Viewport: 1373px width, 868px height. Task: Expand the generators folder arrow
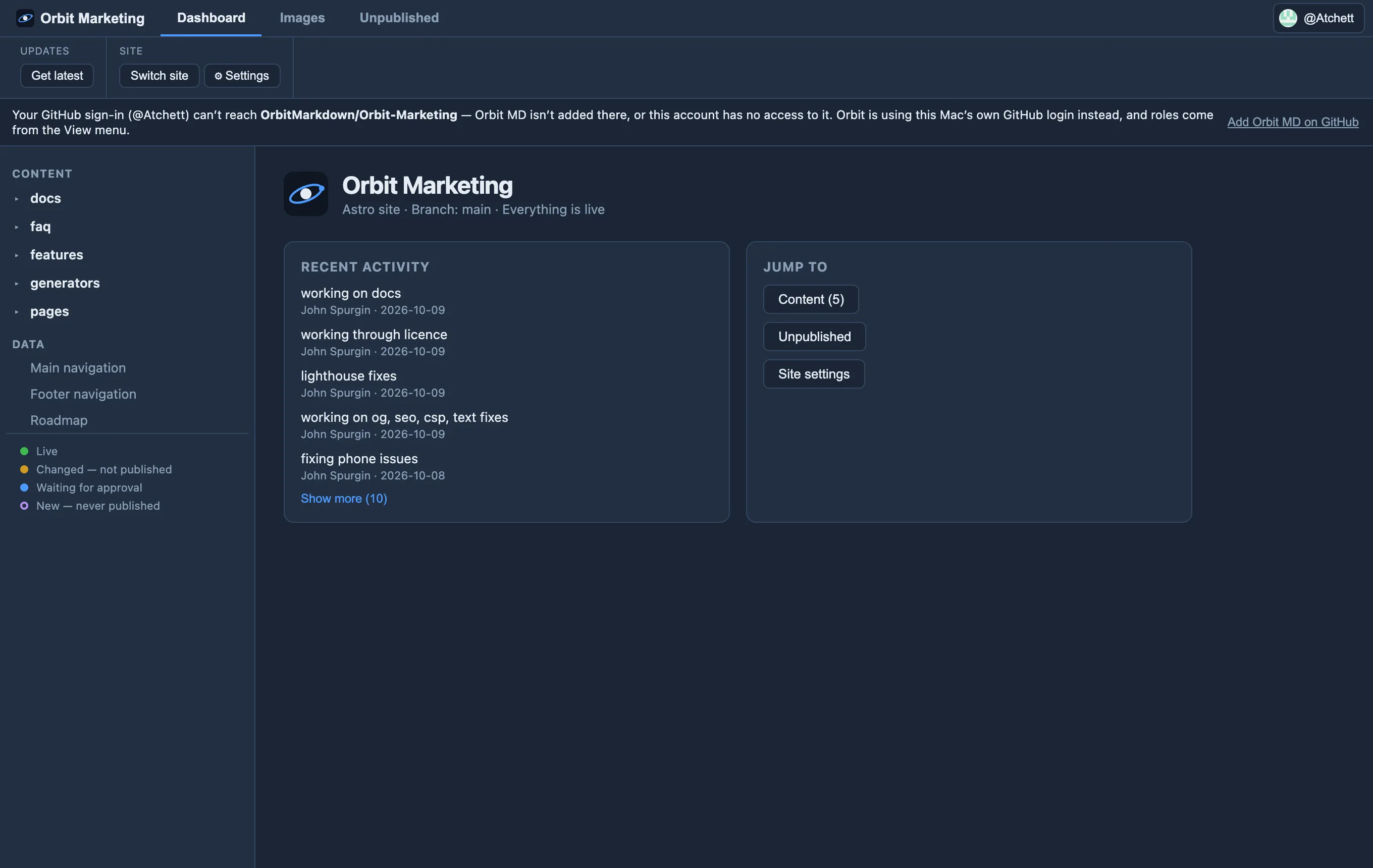[17, 283]
